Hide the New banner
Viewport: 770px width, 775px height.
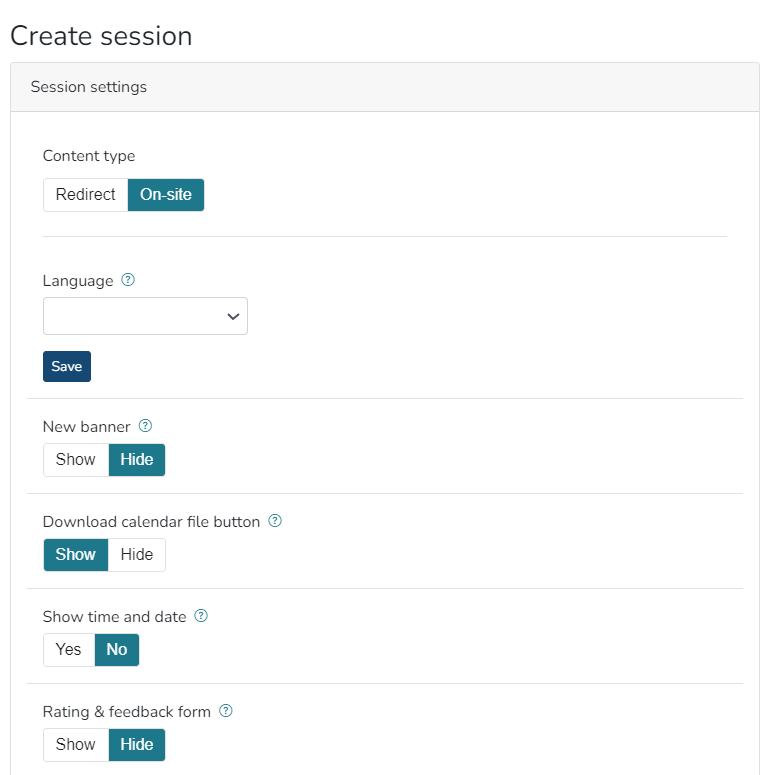(137, 460)
